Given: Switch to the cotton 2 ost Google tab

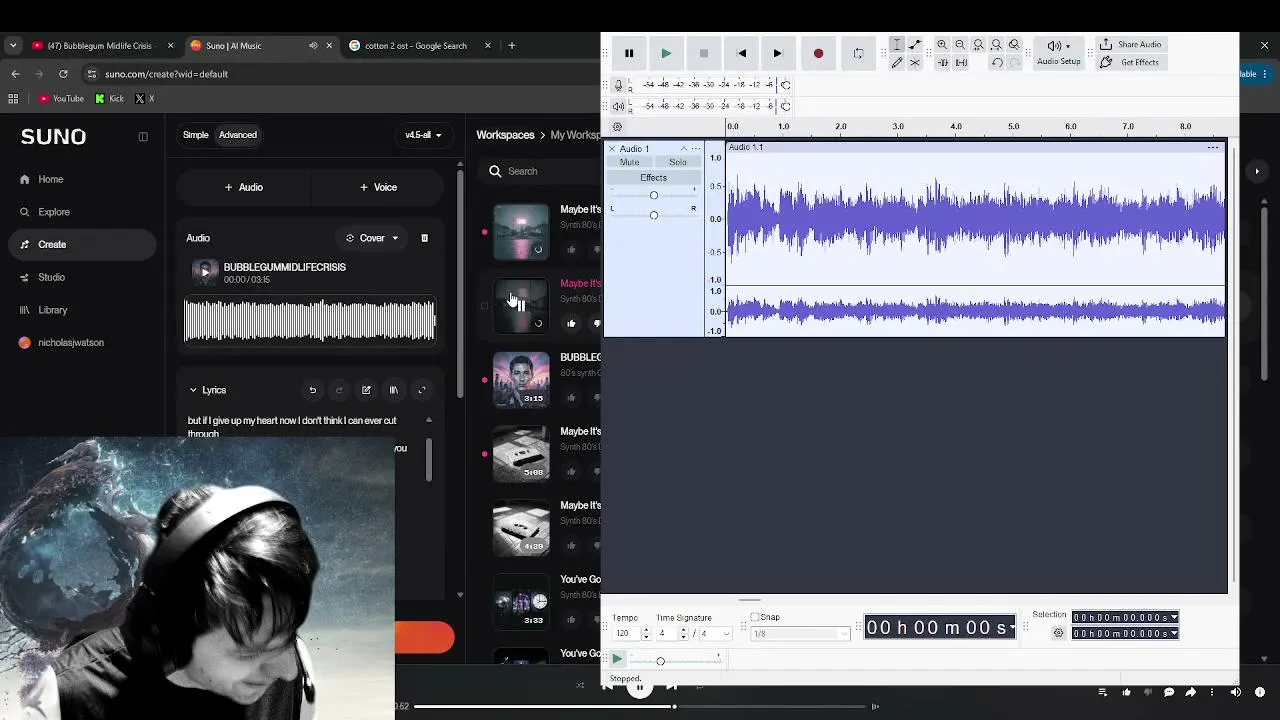Looking at the screenshot, I should (419, 45).
